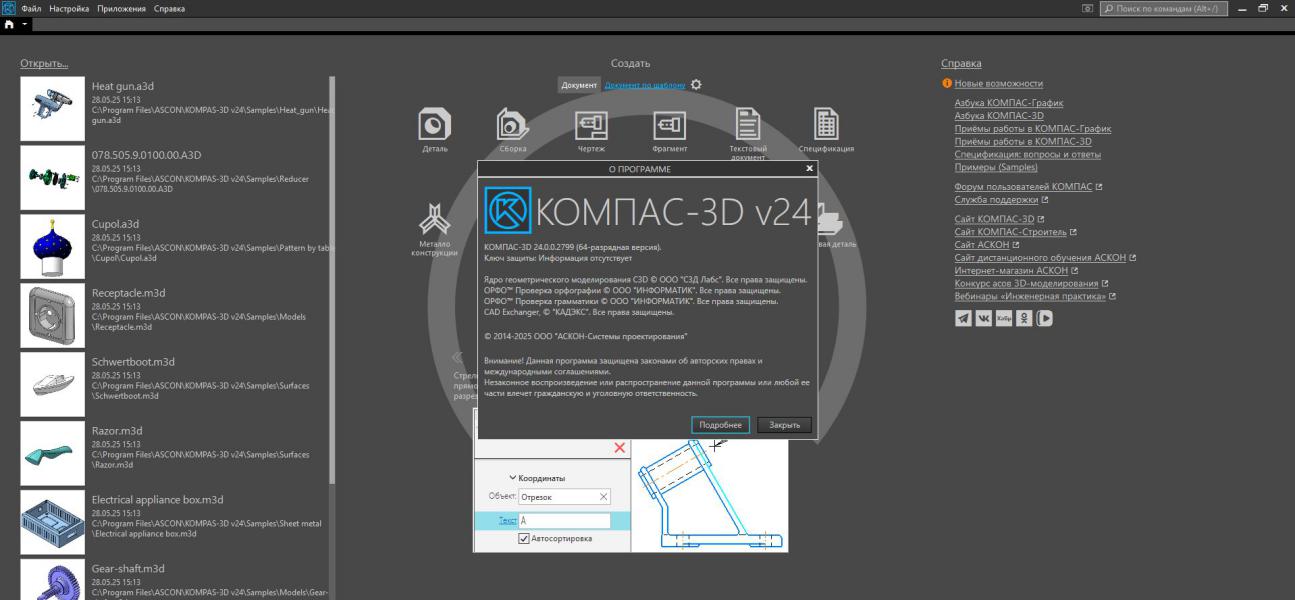Click the Спецификация icon

pos(826,126)
